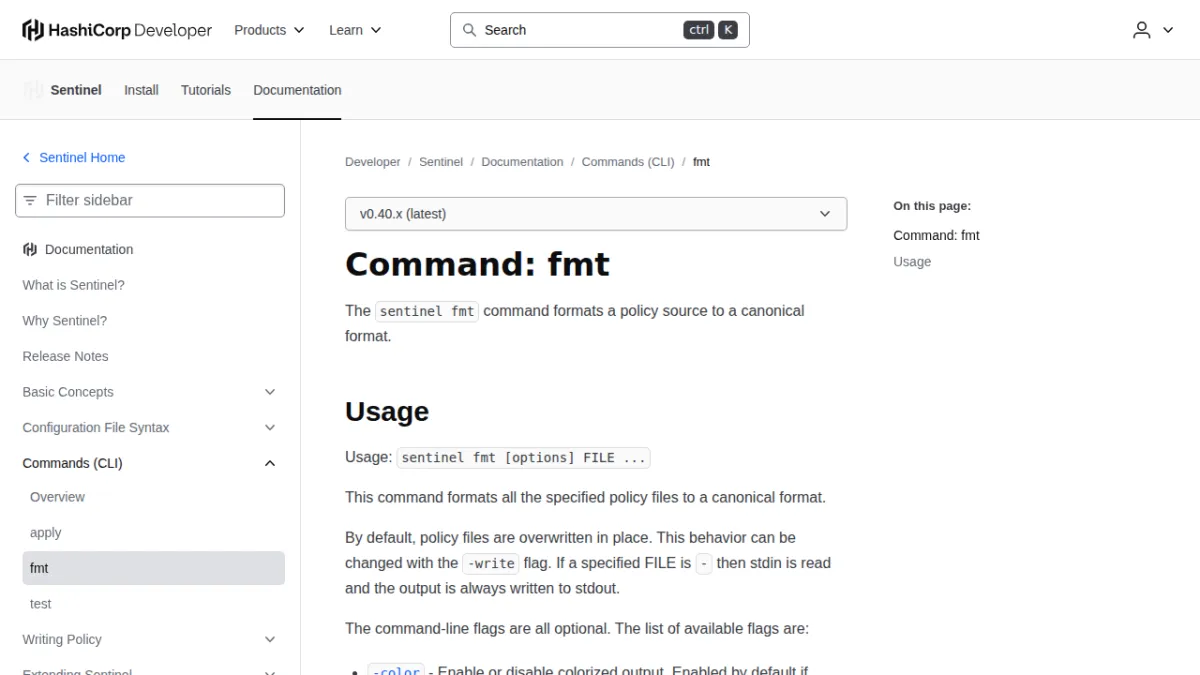Click the ctrl K shortcut badge

(x=711, y=30)
